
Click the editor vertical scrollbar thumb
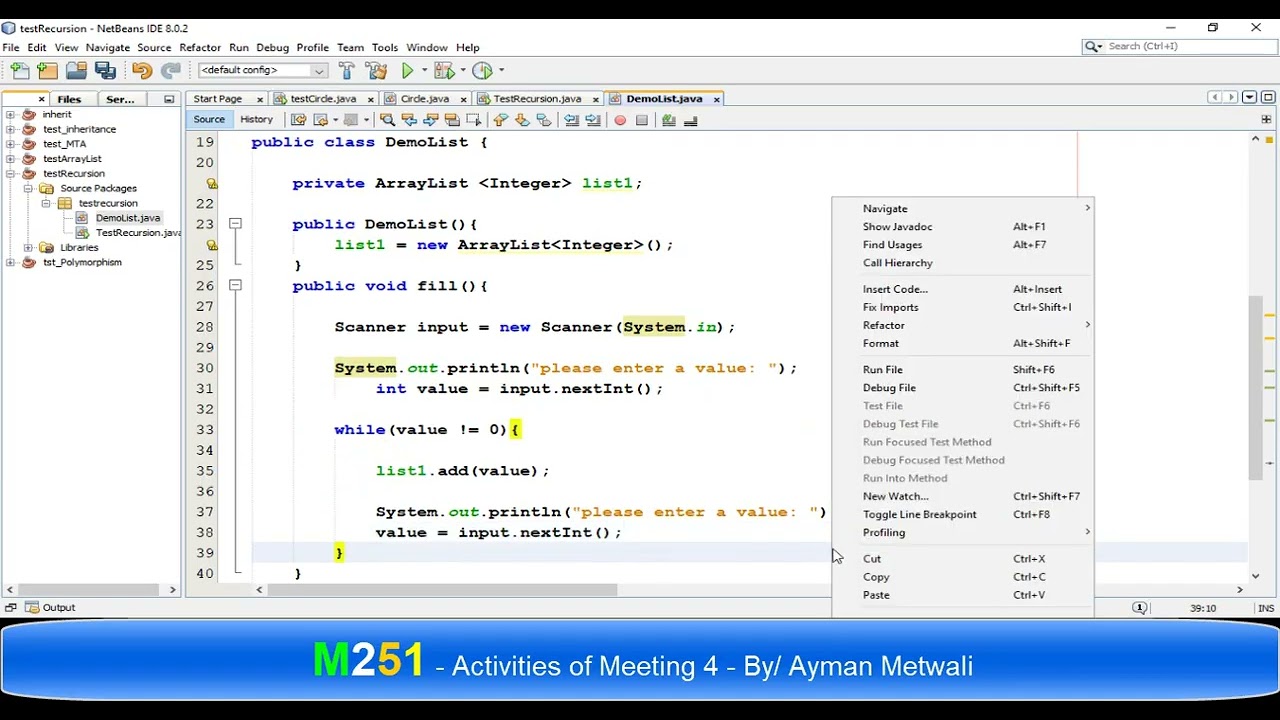coord(1255,388)
